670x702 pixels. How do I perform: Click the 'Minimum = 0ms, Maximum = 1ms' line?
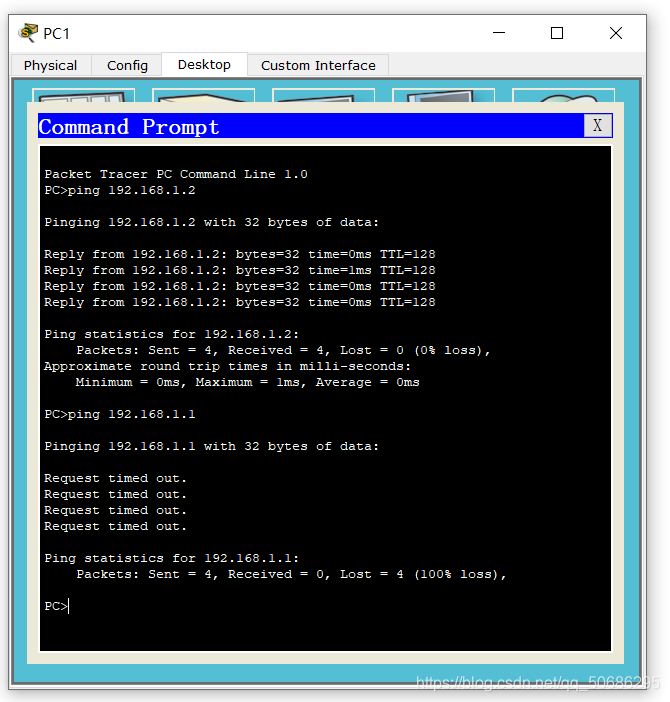[248, 382]
